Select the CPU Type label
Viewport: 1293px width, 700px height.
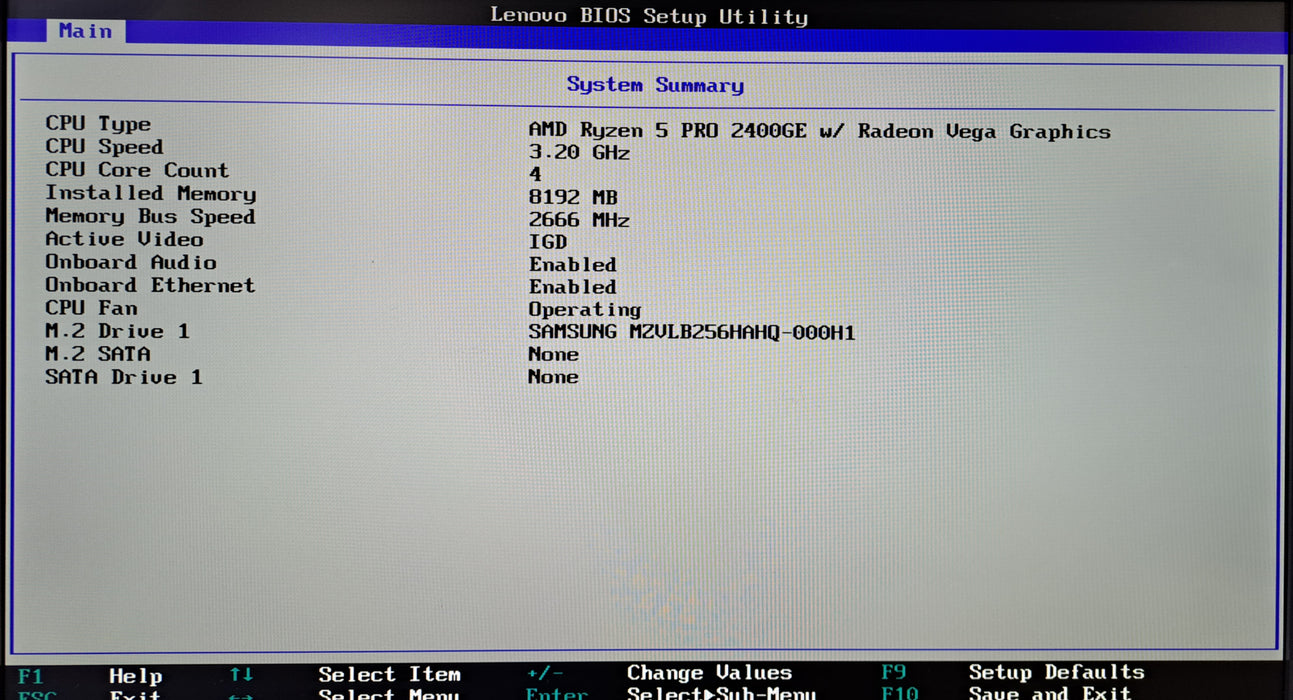click(98, 124)
